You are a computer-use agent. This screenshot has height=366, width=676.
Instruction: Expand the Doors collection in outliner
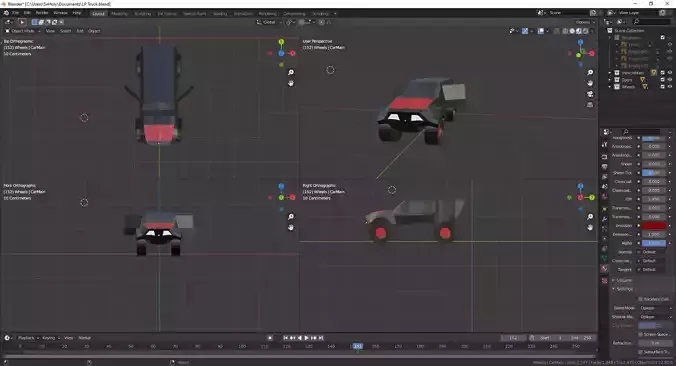(x=610, y=80)
